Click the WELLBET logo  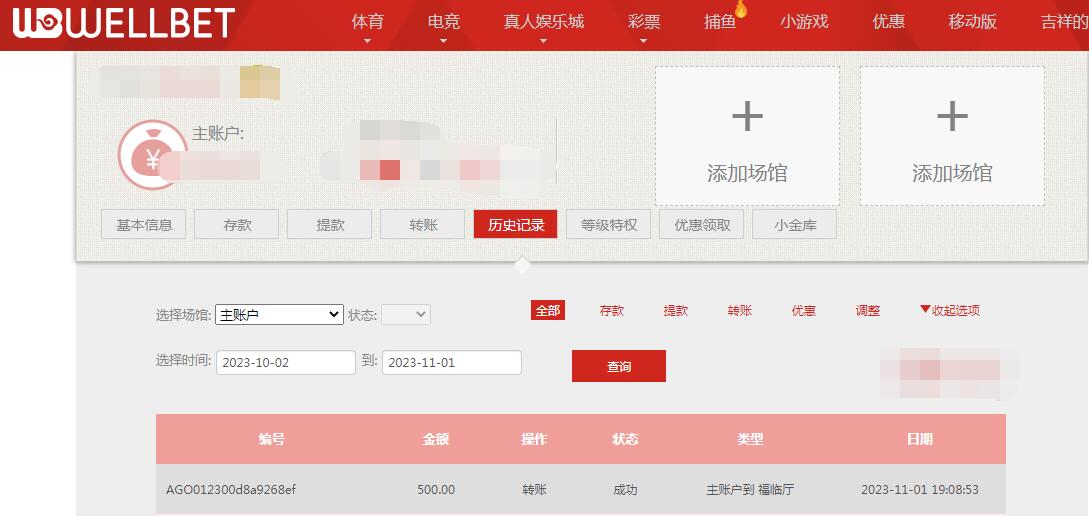(123, 24)
